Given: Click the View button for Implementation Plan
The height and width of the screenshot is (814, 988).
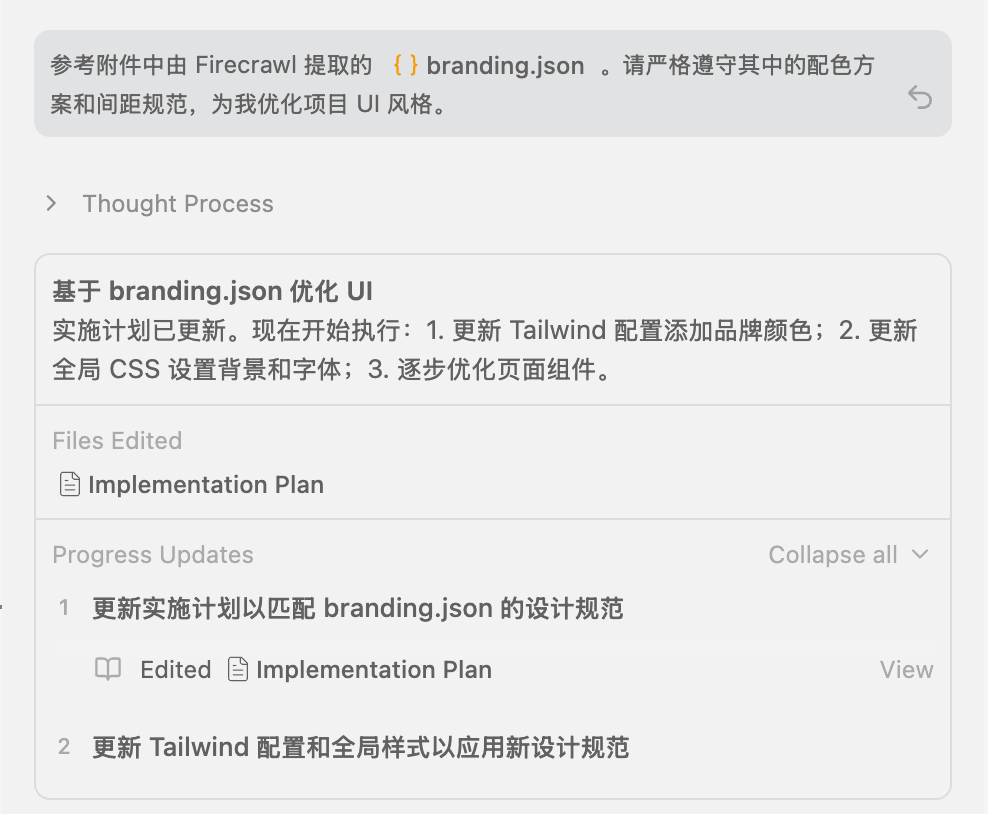Looking at the screenshot, I should click(x=906, y=669).
